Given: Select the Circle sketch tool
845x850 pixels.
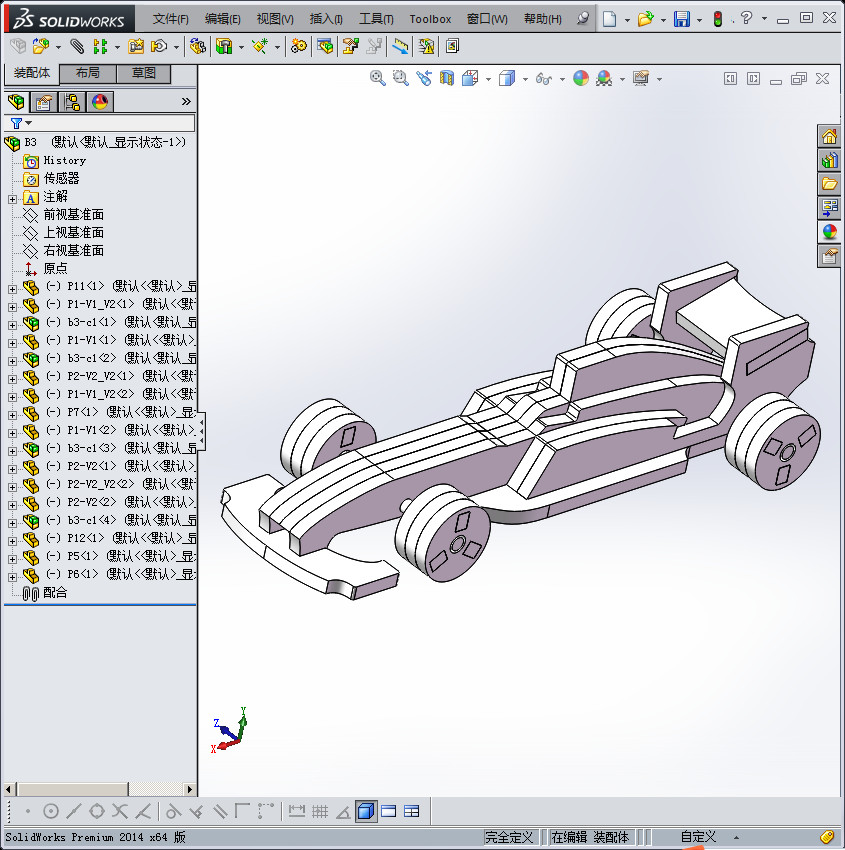Looking at the screenshot, I should point(49,812).
